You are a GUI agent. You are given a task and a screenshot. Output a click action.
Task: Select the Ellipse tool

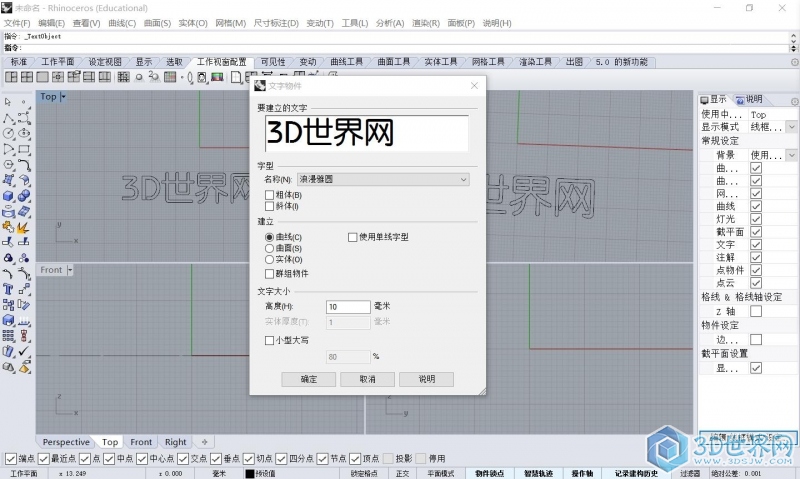click(24, 134)
